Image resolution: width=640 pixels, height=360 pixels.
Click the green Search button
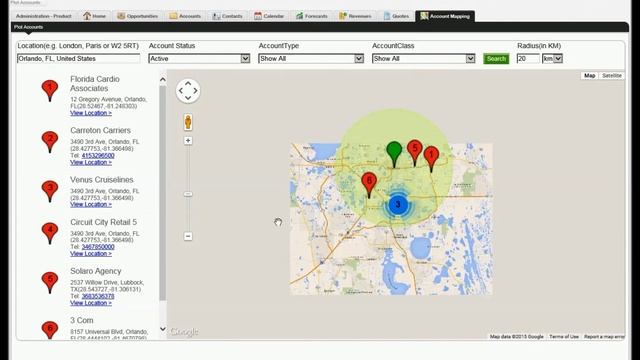coord(496,59)
